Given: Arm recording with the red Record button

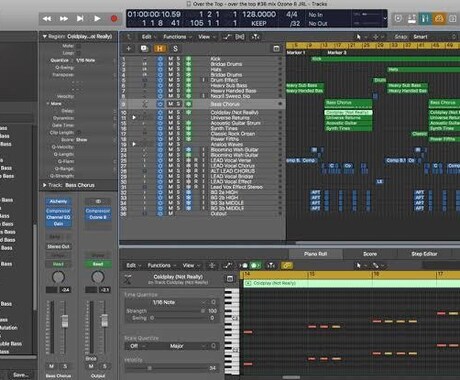Looking at the screenshot, I should point(114,19).
